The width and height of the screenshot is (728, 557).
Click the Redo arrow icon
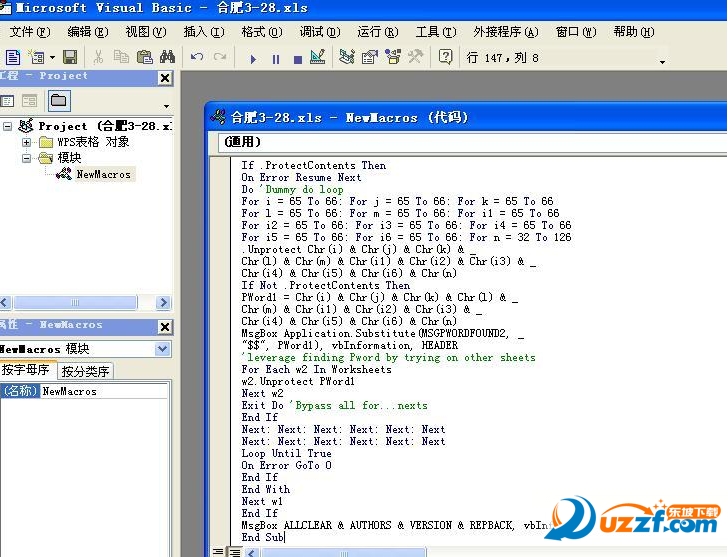[220, 58]
